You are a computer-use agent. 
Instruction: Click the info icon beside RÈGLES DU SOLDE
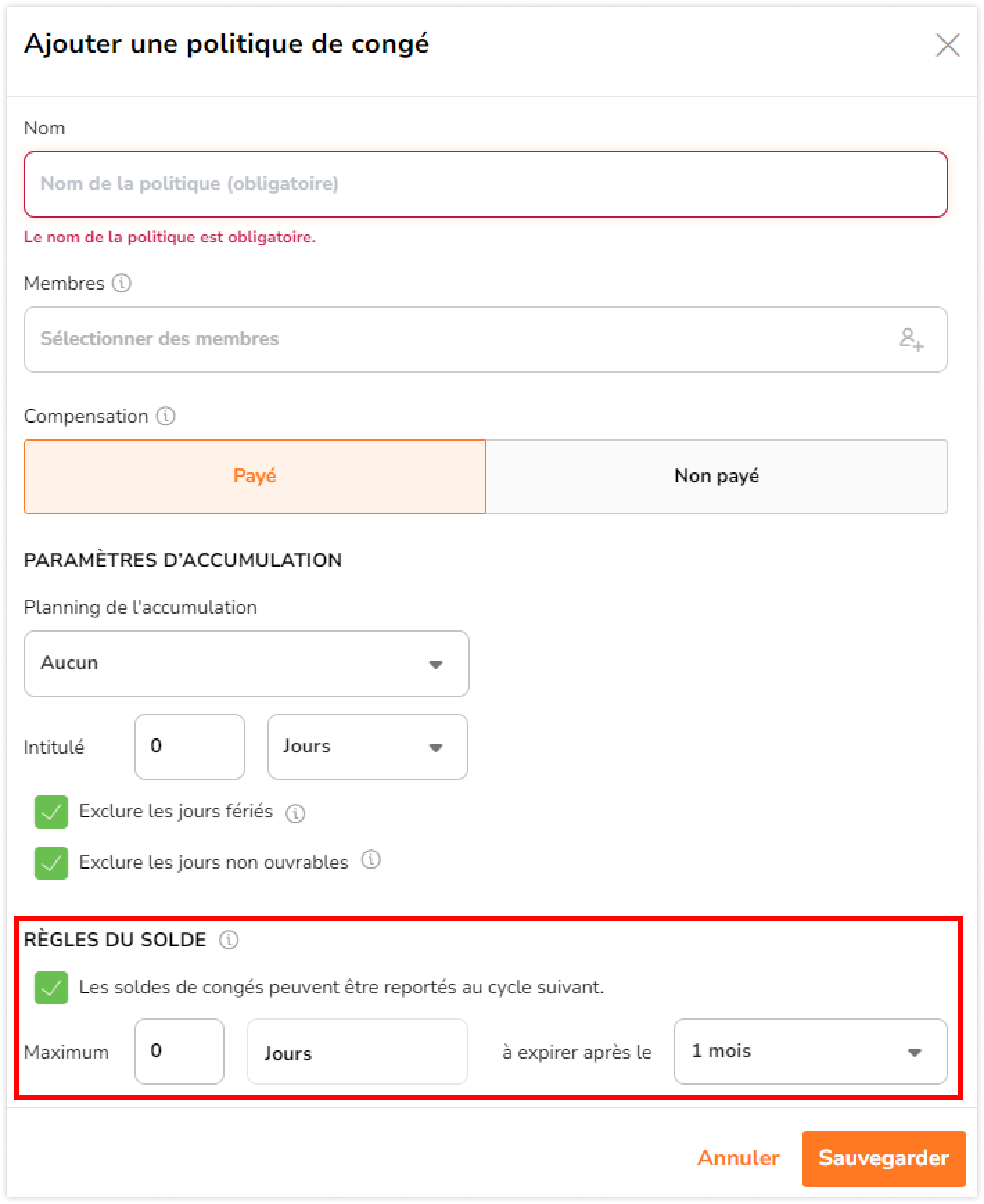point(229,940)
